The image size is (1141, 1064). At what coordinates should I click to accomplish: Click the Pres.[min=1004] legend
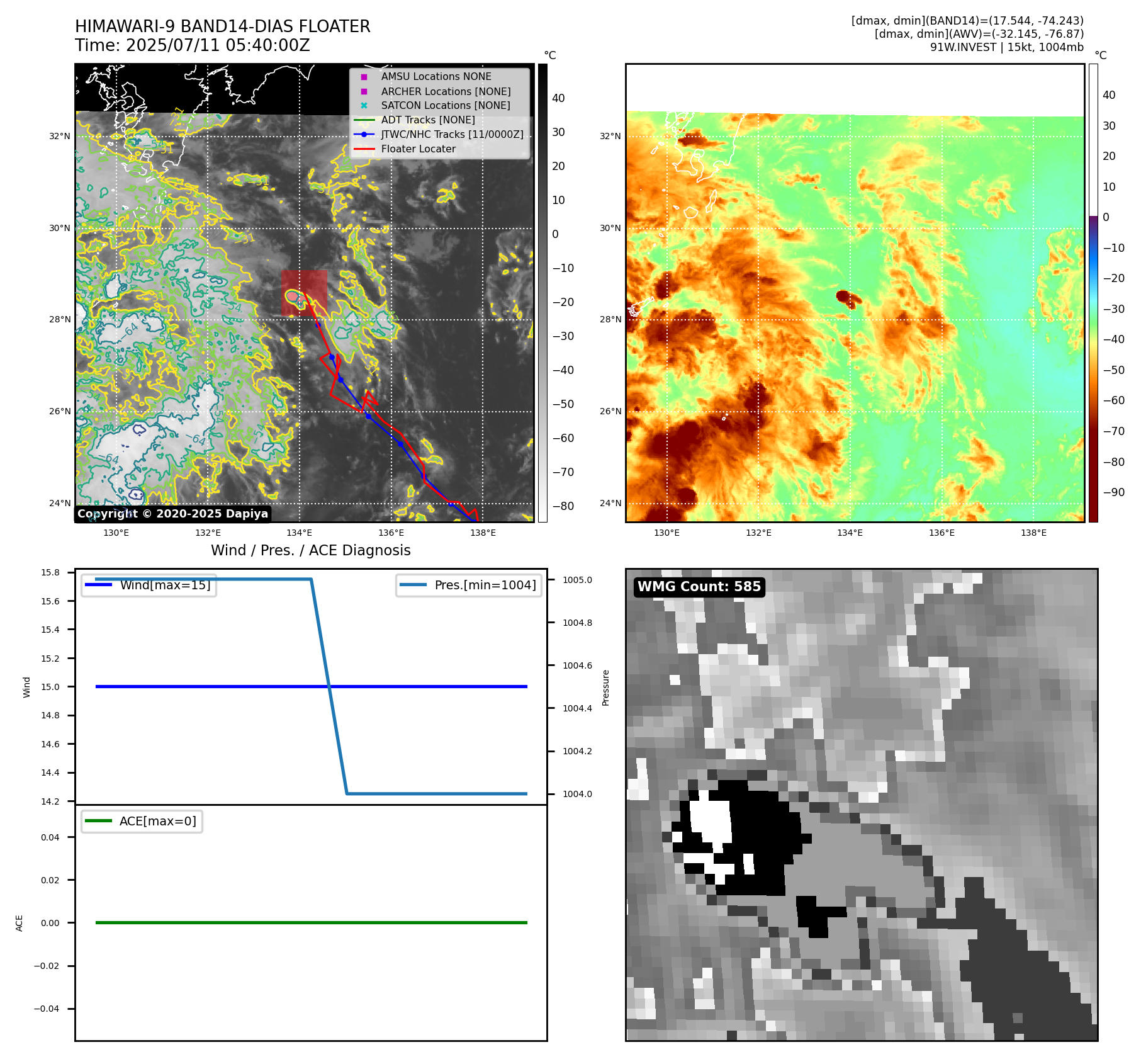coord(469,585)
